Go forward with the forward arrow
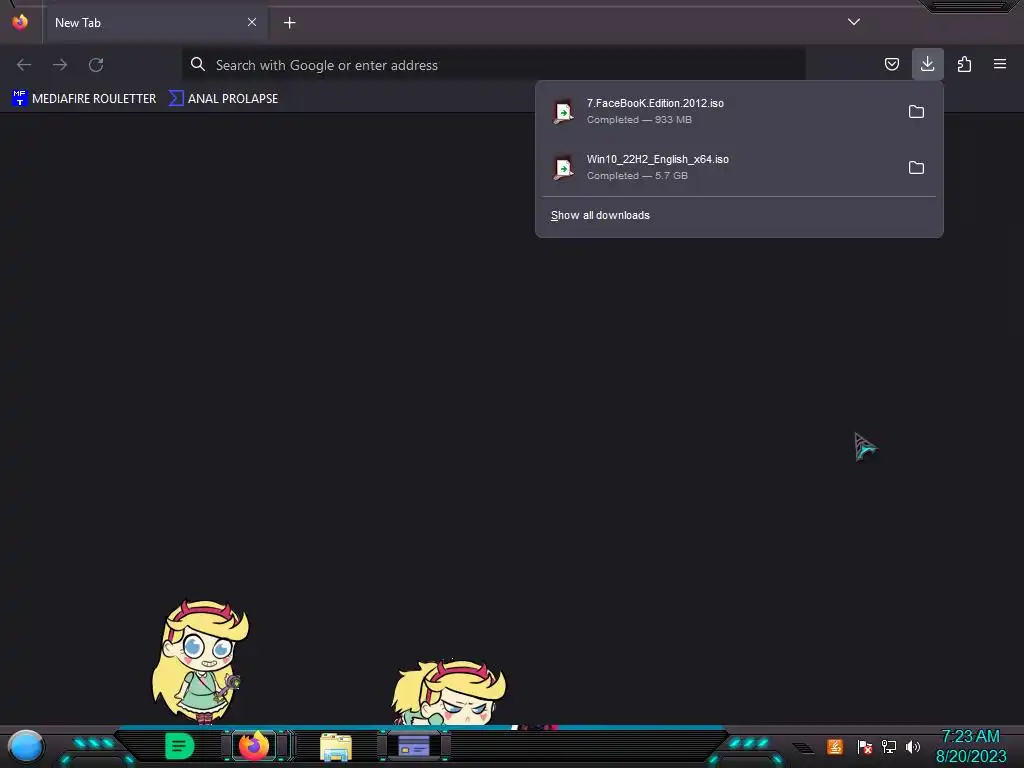This screenshot has width=1024, height=768. [60, 65]
